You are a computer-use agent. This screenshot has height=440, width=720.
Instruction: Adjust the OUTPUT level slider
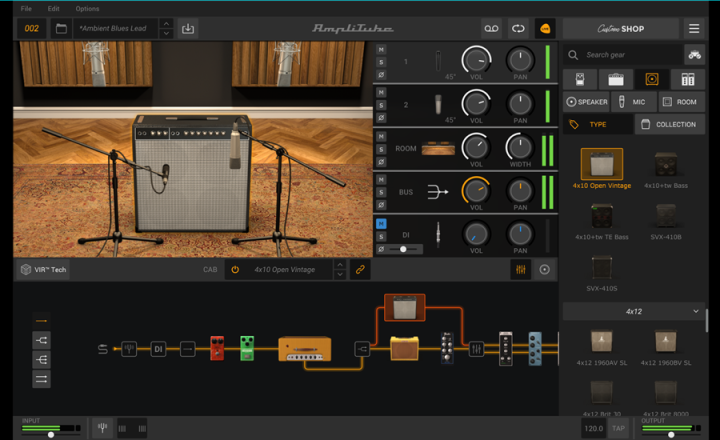coord(671,434)
